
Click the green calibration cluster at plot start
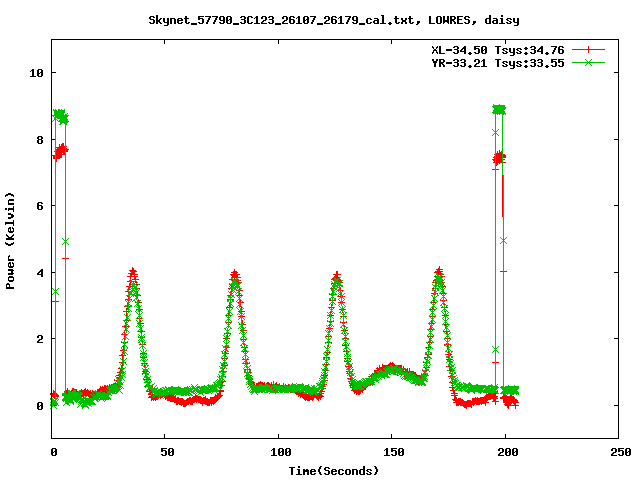(x=60, y=116)
